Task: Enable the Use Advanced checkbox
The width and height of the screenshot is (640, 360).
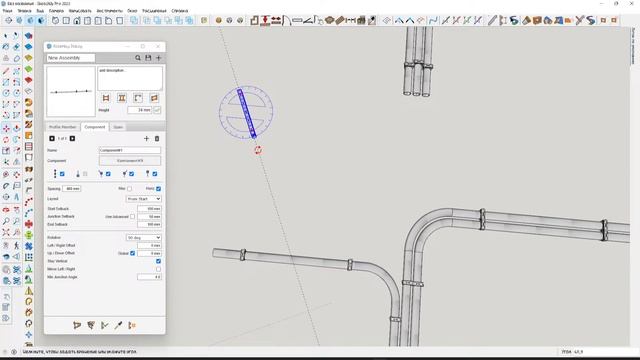Action: [x=132, y=217]
